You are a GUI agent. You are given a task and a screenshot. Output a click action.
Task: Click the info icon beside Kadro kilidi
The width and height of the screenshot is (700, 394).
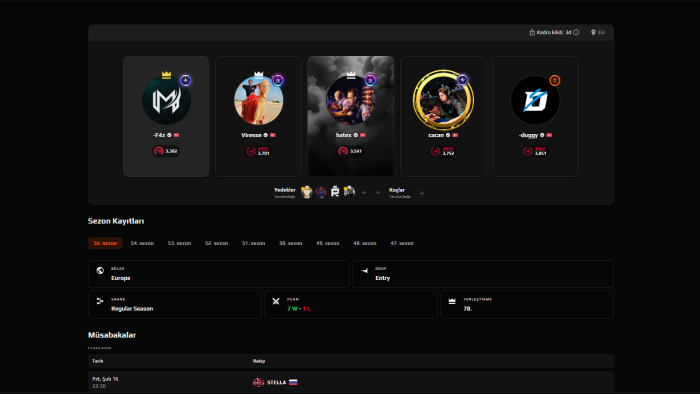click(x=576, y=32)
